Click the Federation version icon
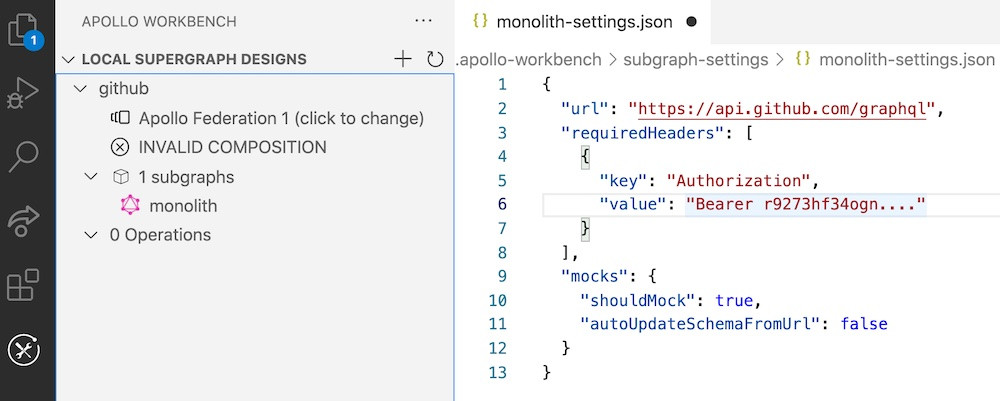Screen dimensions: 1000x401 tap(121, 118)
